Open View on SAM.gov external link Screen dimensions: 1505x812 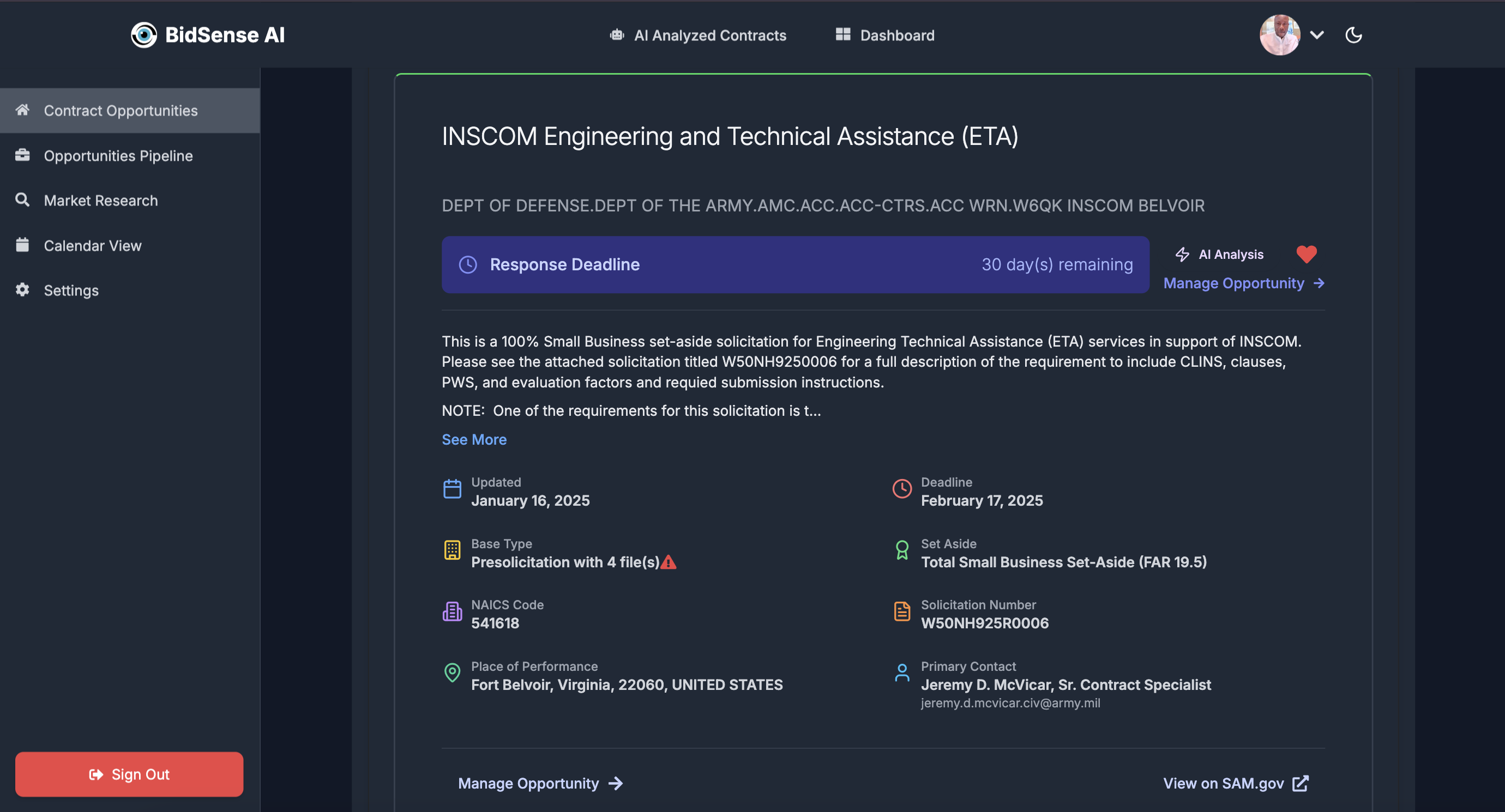pyautogui.click(x=1235, y=783)
